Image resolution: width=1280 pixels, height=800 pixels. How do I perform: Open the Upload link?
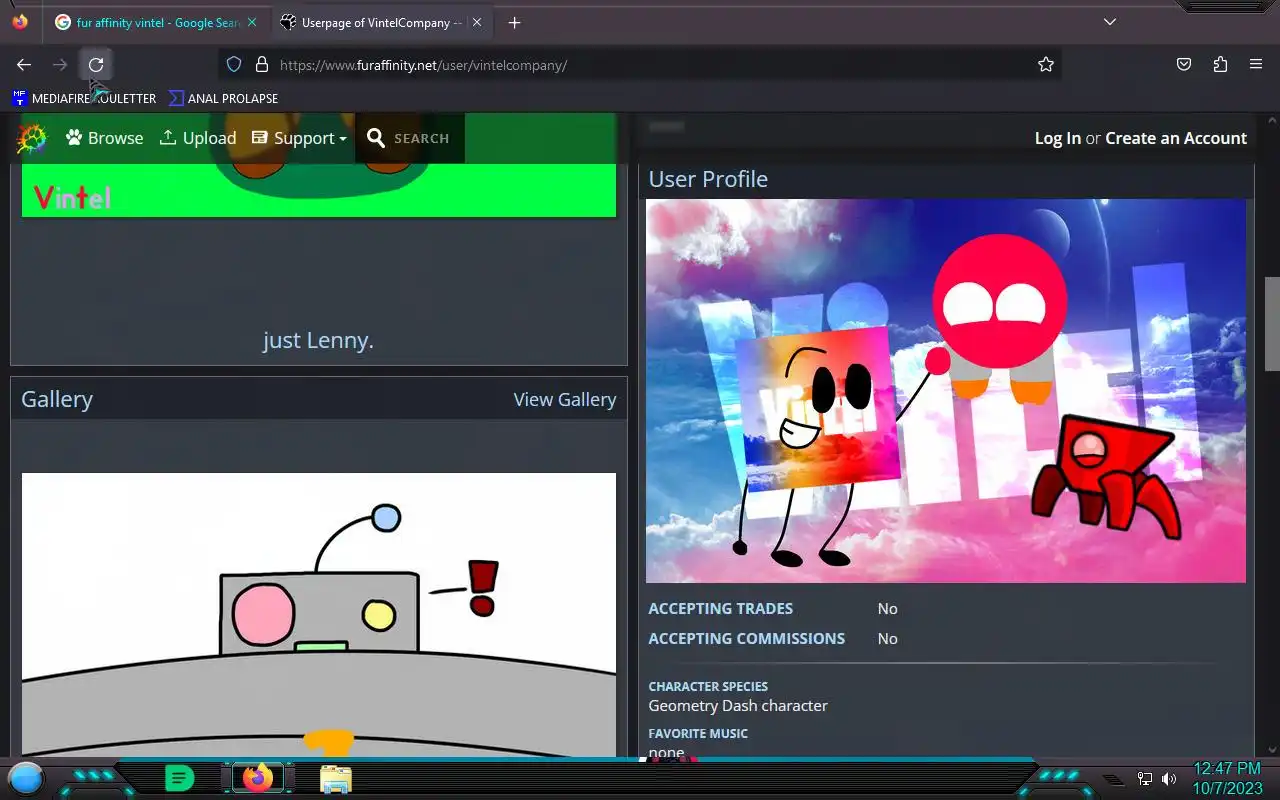coord(198,138)
